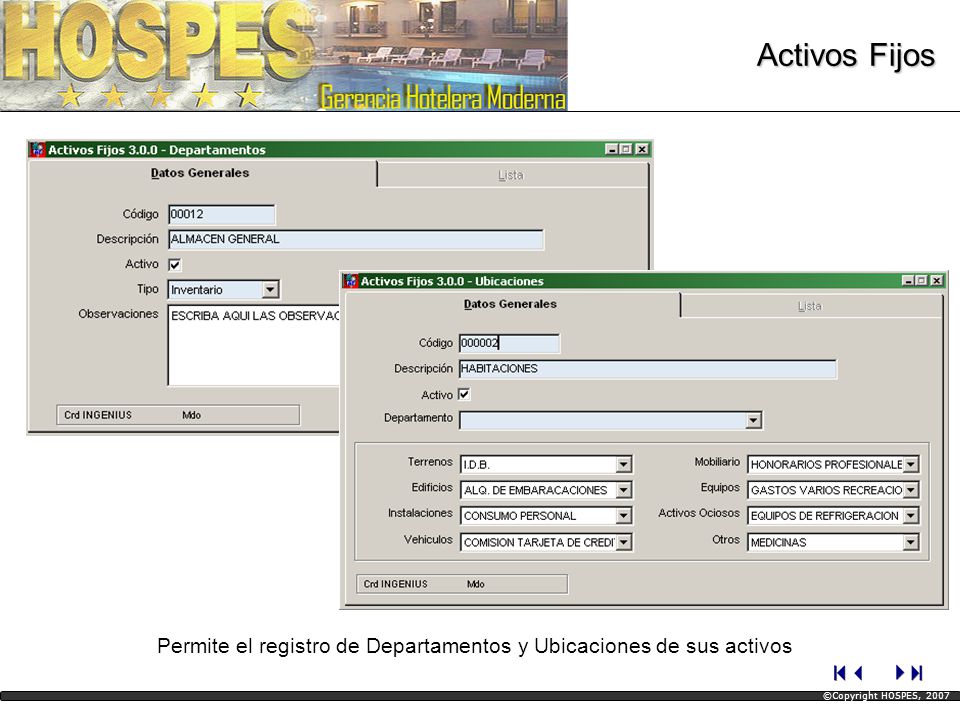960x720 pixels.
Task: Close the Ubicaciones window
Action: pyautogui.click(x=936, y=280)
